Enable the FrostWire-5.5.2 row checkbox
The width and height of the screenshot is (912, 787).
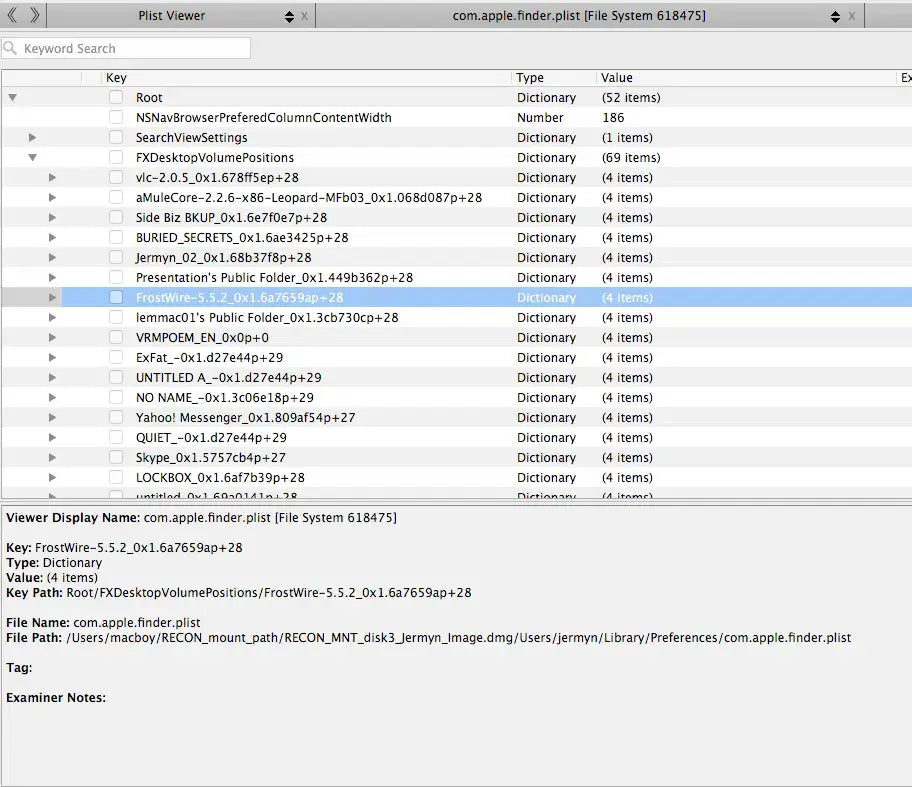[x=116, y=297]
